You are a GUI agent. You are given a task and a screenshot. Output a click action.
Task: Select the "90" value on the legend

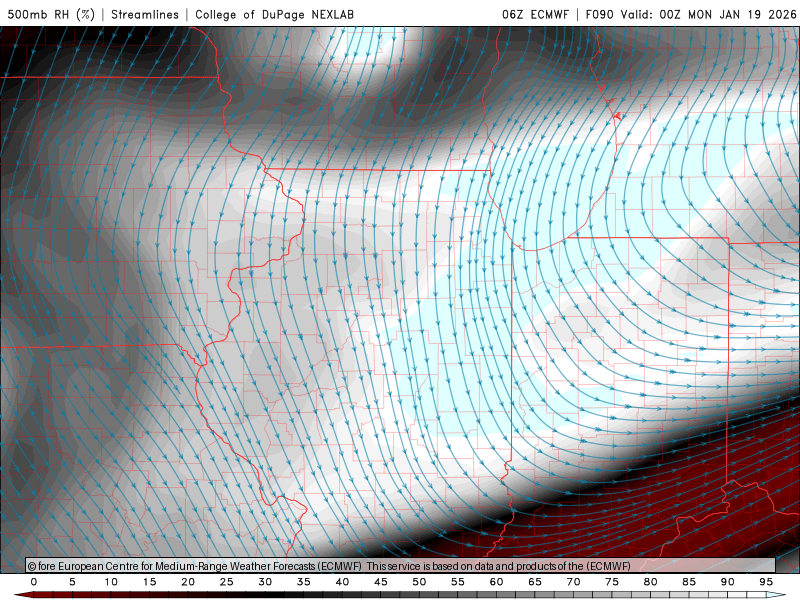pyautogui.click(x=728, y=582)
